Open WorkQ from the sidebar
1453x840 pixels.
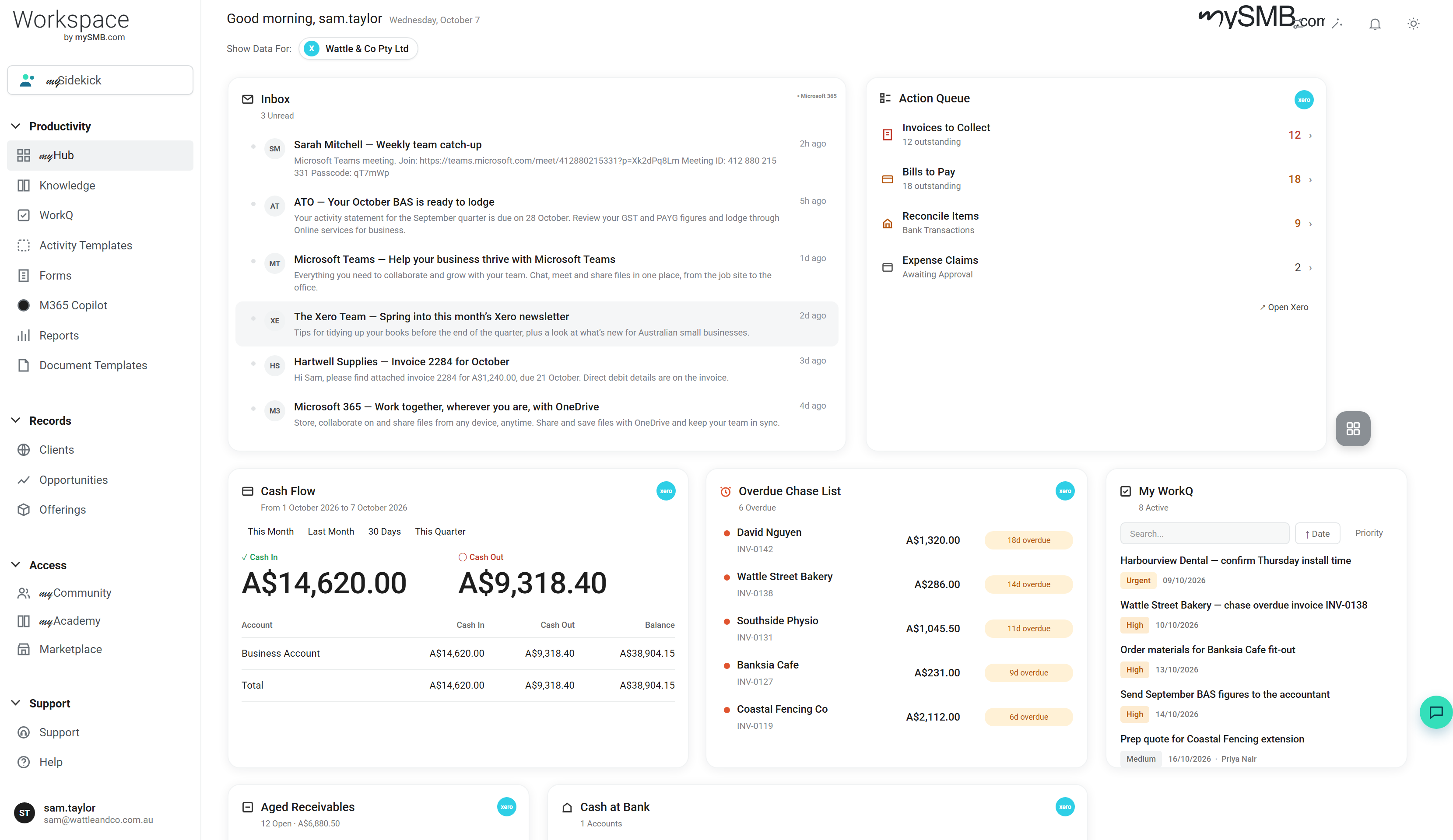tap(100, 216)
